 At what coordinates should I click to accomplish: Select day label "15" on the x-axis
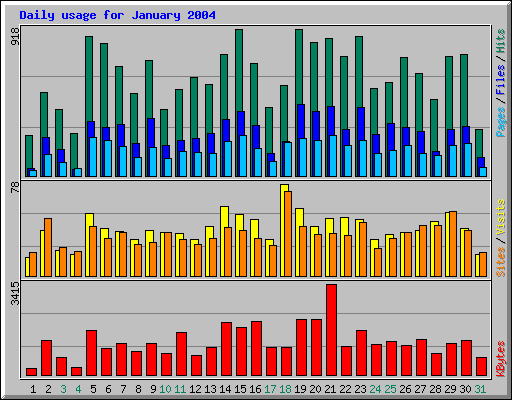coord(240,389)
